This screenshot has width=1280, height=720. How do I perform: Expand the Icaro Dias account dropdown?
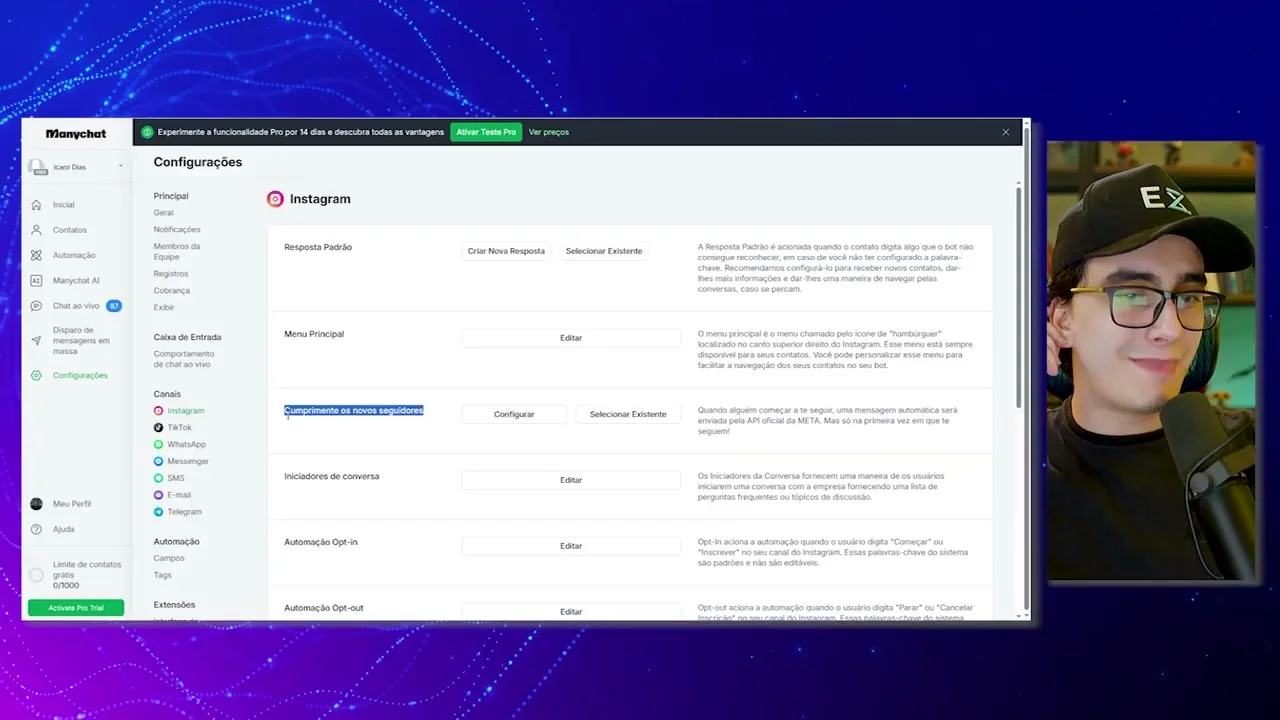click(x=121, y=167)
